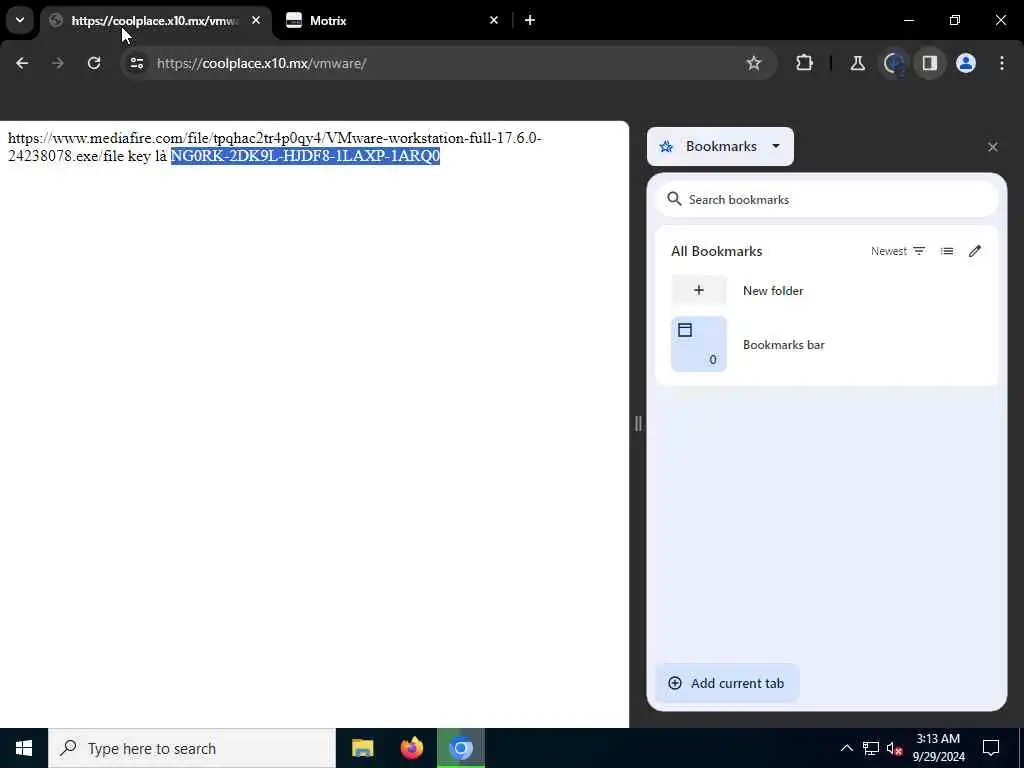Switch bookmarks list view icon
This screenshot has width=1024, height=768.
pos(947,251)
